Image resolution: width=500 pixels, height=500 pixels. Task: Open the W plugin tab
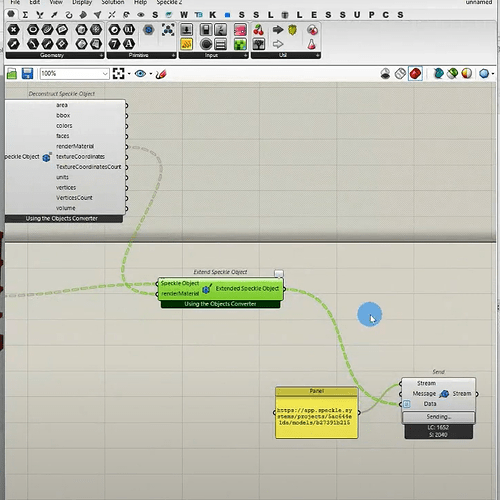tap(184, 15)
